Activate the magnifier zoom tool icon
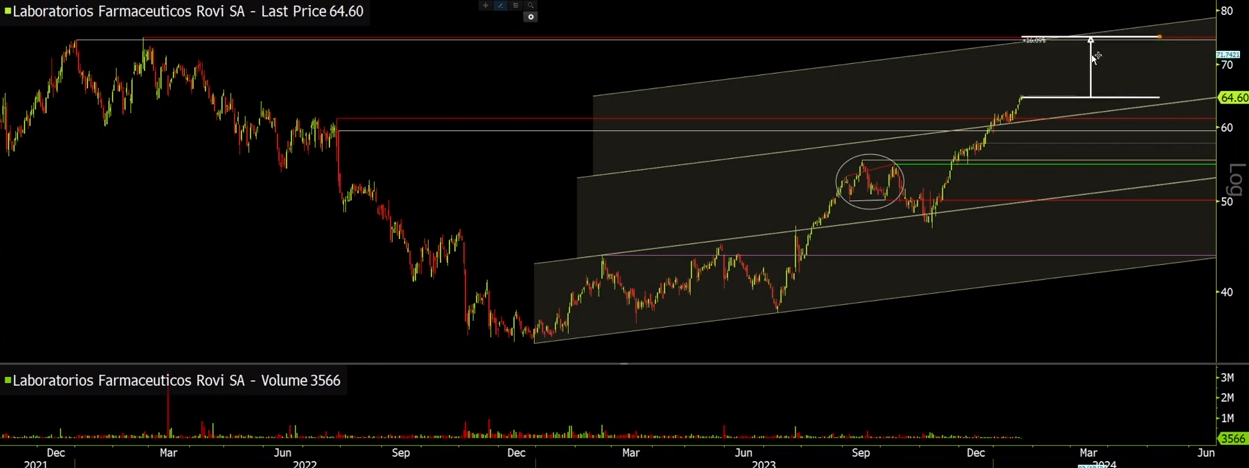The height and width of the screenshot is (468, 1249). coord(531,5)
